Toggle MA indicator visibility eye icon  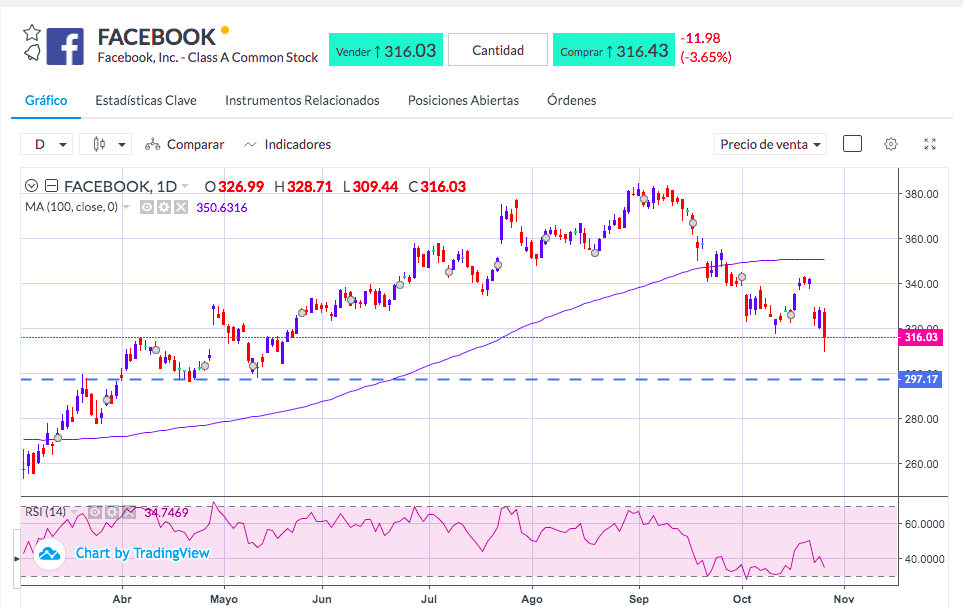coord(147,207)
